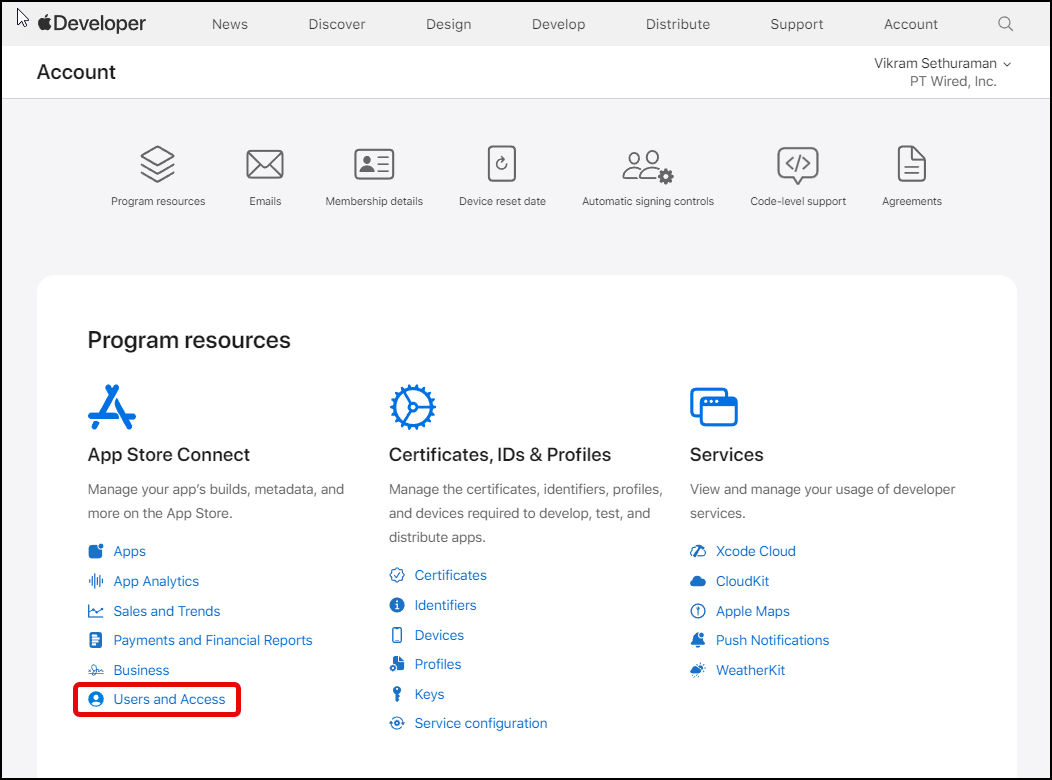Open the Develop menu item
1052x780 pixels.
click(x=558, y=24)
